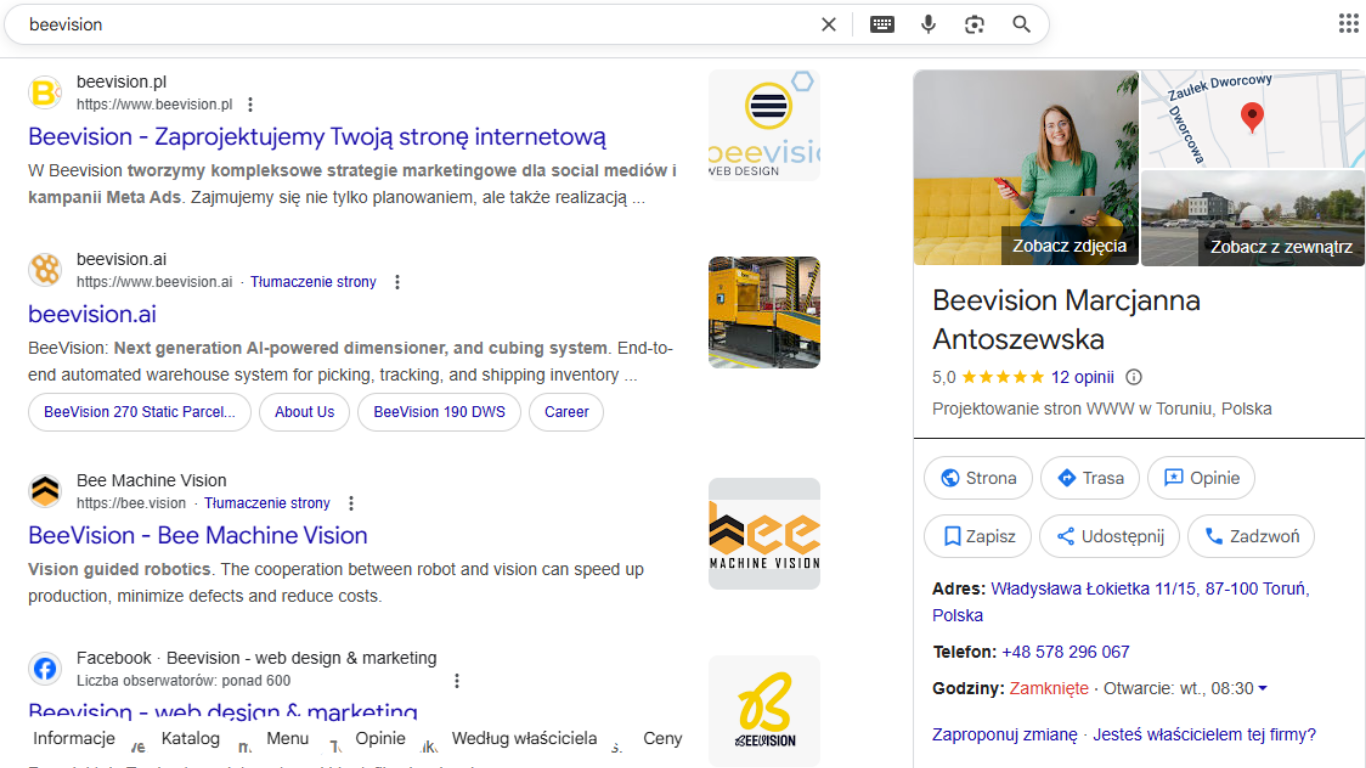Switch to the Informacje tab
The width and height of the screenshot is (1366, 768).
pos(74,738)
